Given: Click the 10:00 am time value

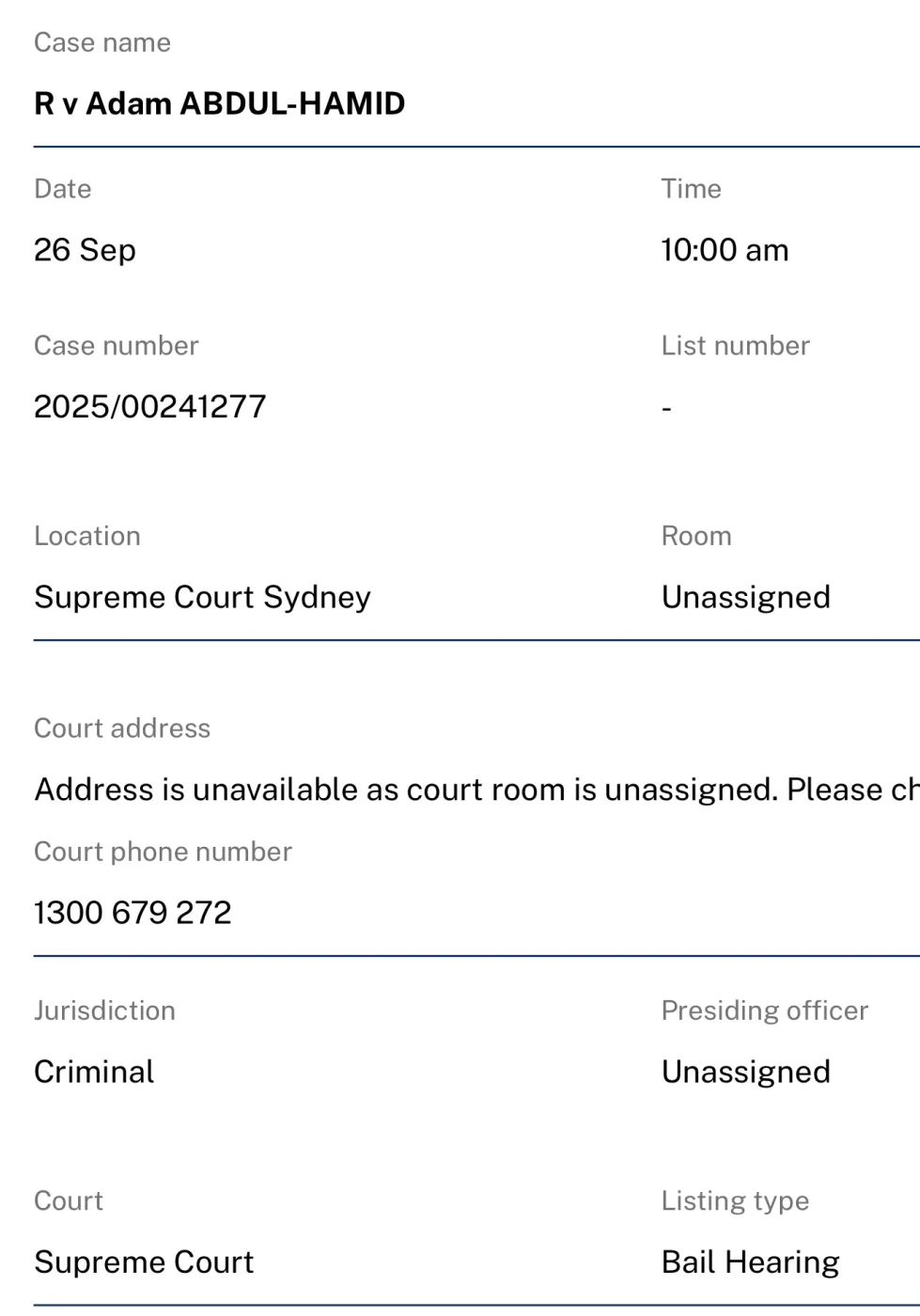Looking at the screenshot, I should pyautogui.click(x=725, y=250).
